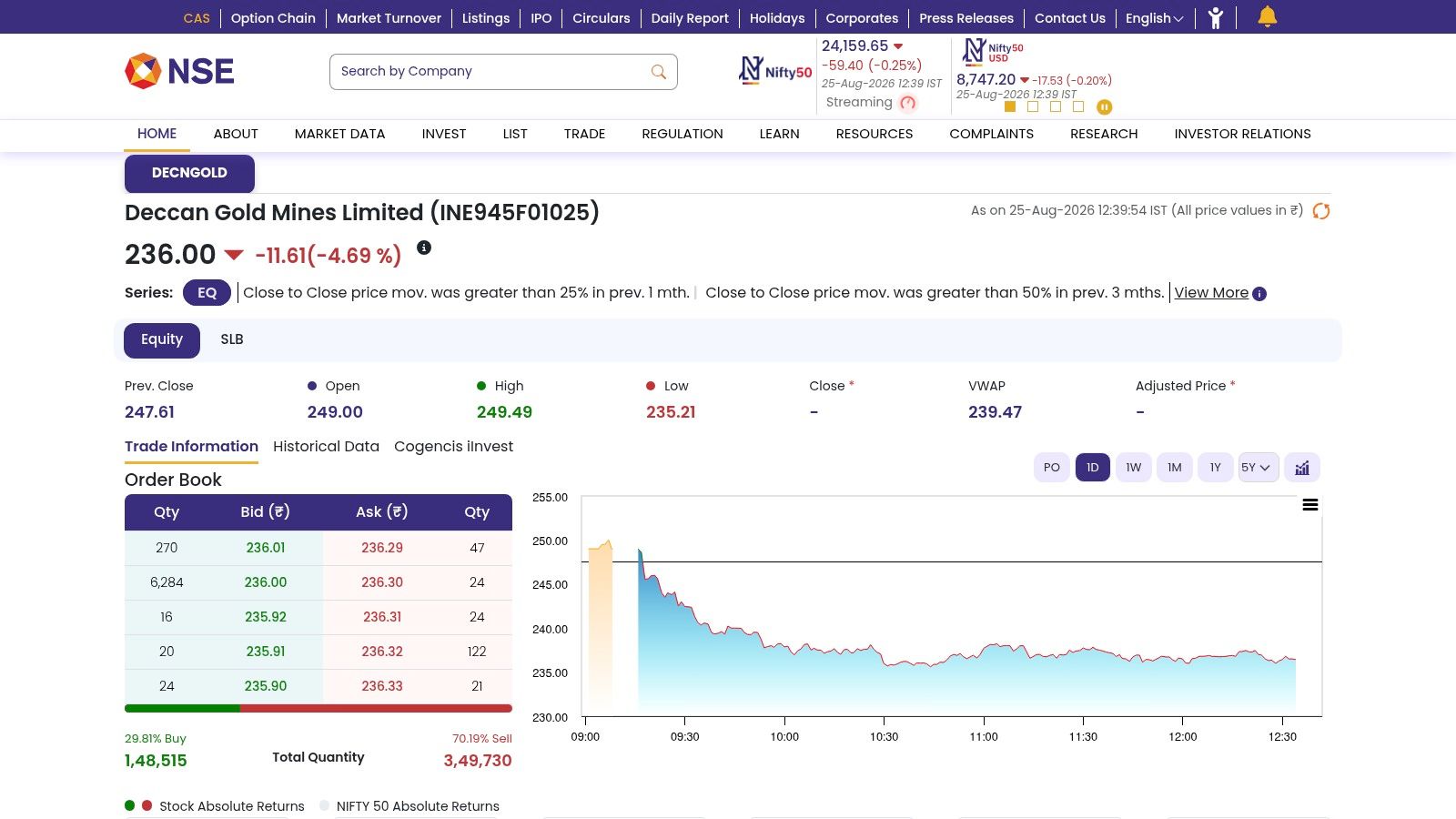1456x819 pixels.
Task: Choose 1M chart range
Action: tap(1175, 468)
